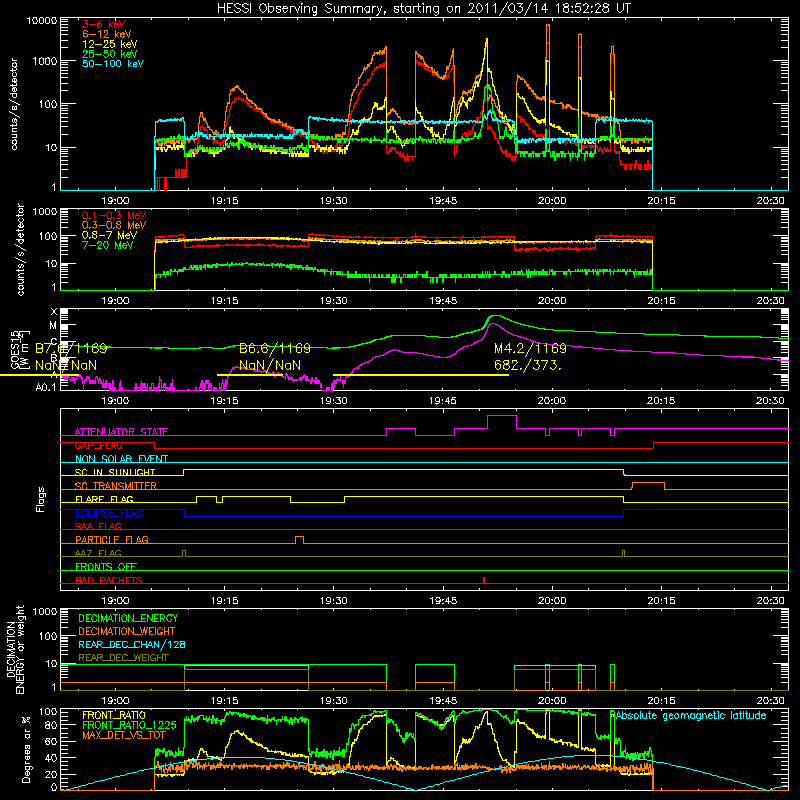Click the 10000 y-axis tick label
This screenshot has width=800, height=800.
pyautogui.click(x=42, y=21)
